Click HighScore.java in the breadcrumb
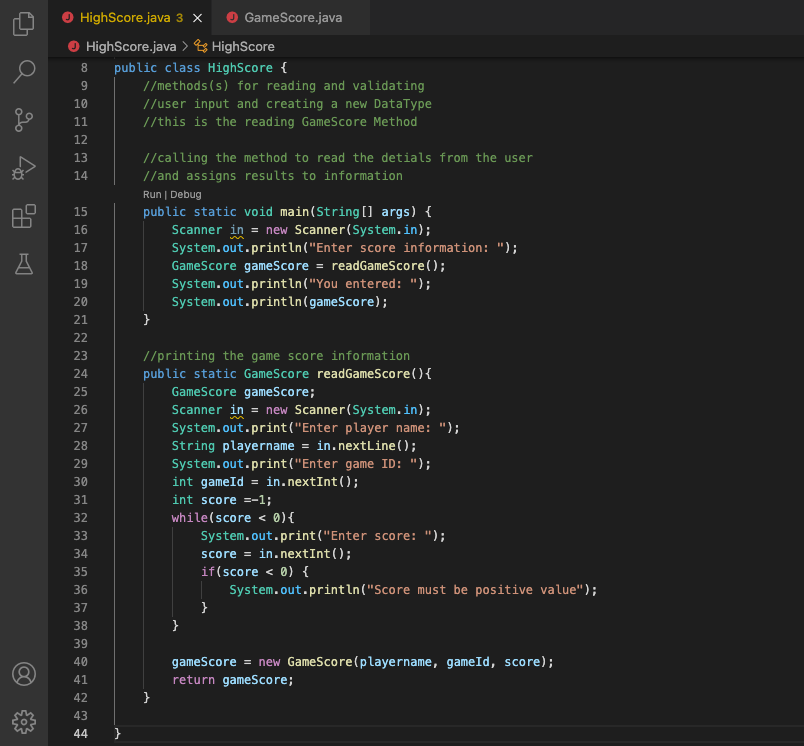This screenshot has height=746, width=804. pos(131,47)
